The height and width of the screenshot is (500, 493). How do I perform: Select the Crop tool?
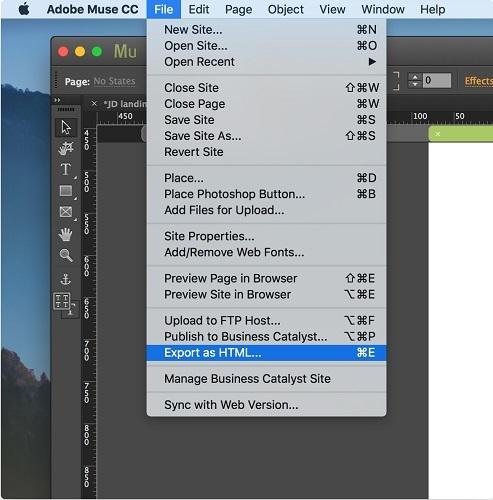pos(66,148)
